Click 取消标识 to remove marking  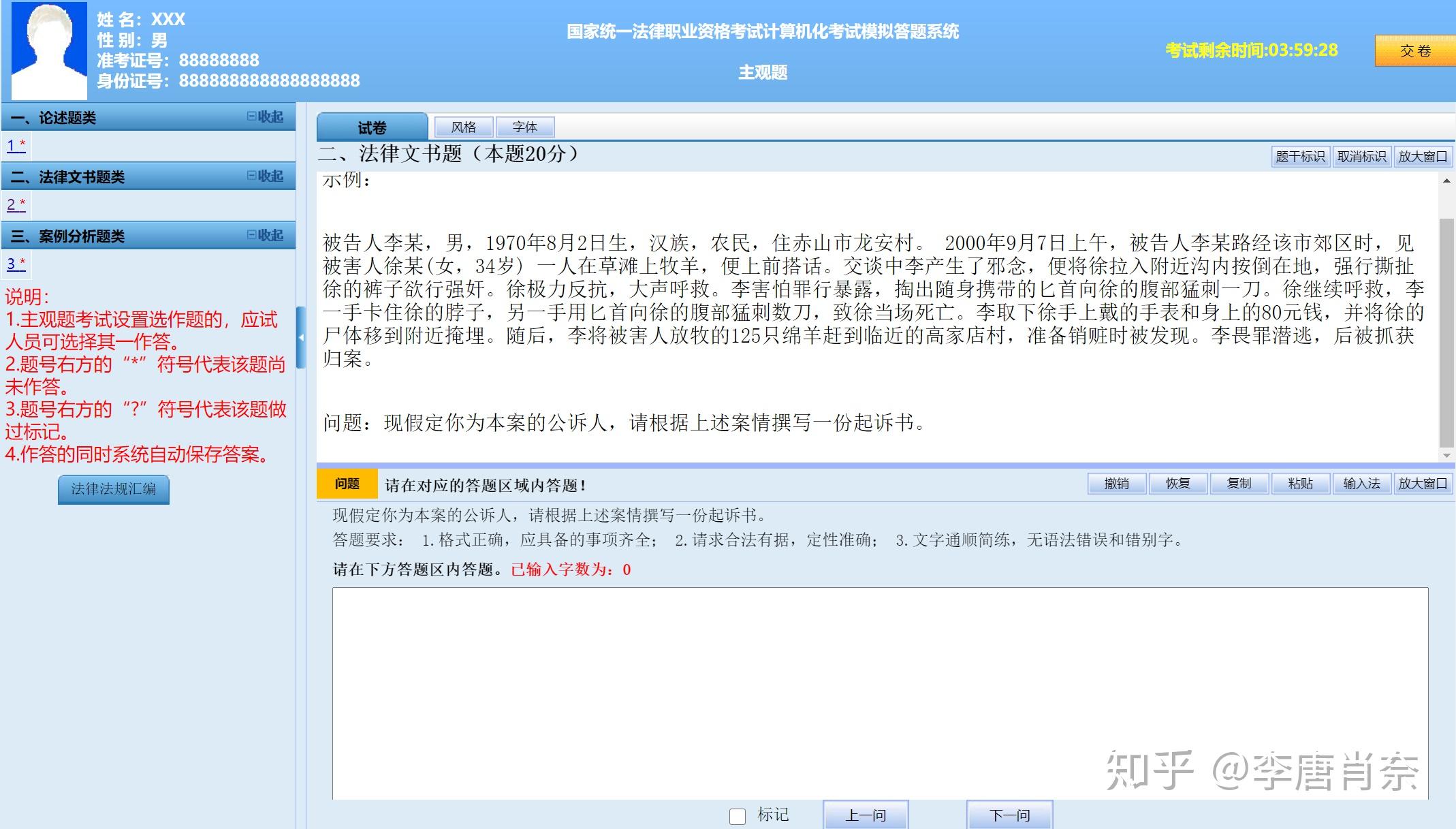1361,157
